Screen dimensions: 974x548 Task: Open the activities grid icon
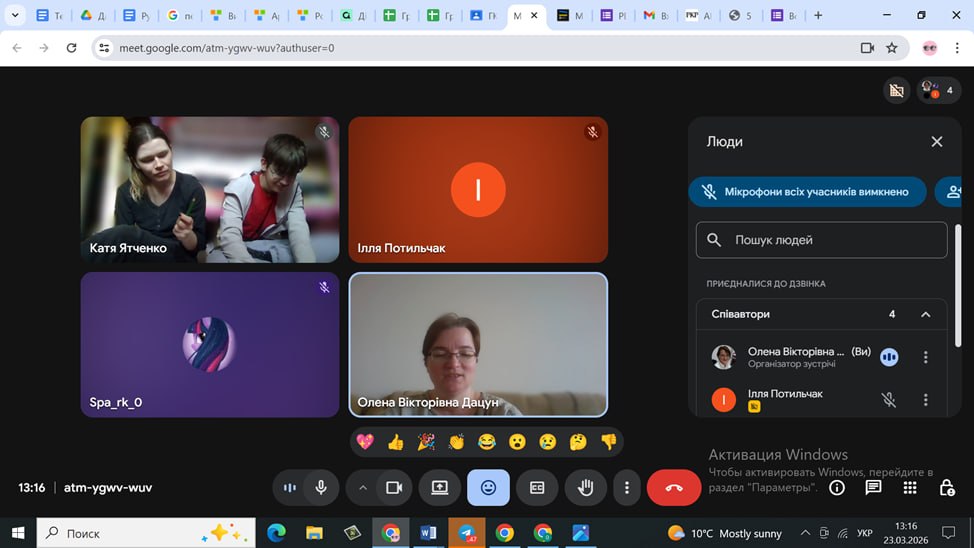[909, 488]
